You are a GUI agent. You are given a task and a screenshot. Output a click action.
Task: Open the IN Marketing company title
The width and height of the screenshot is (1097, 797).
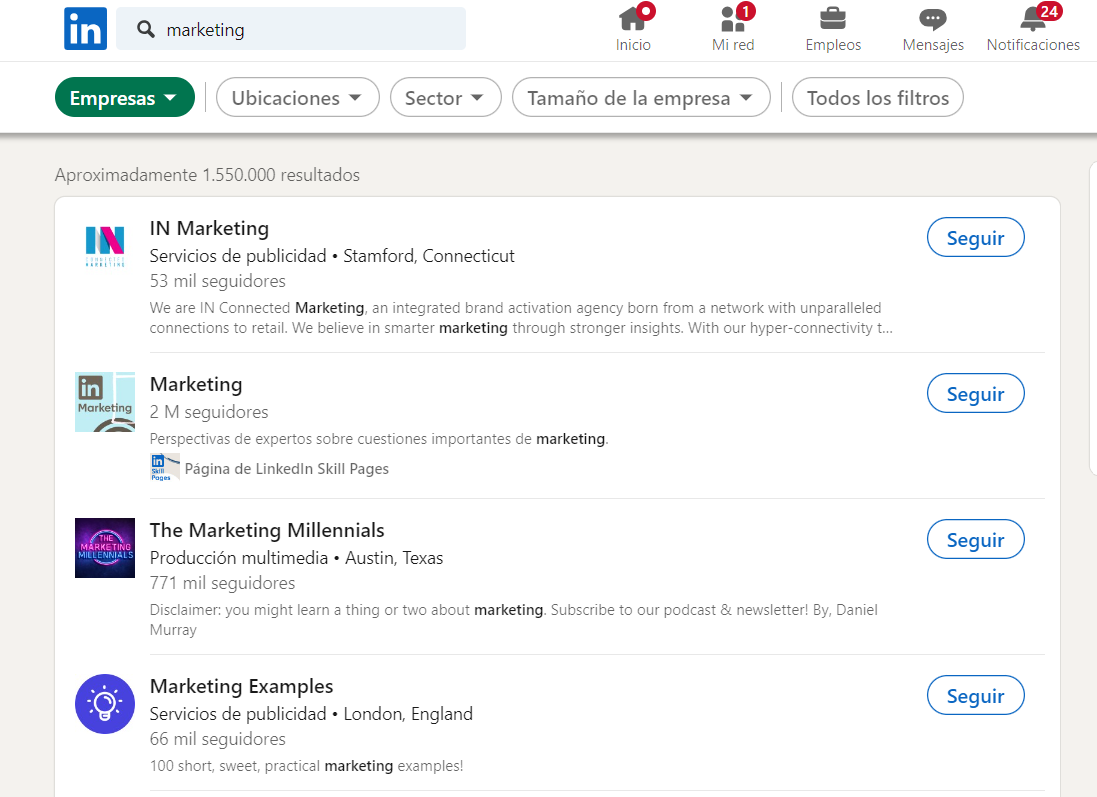tap(209, 228)
